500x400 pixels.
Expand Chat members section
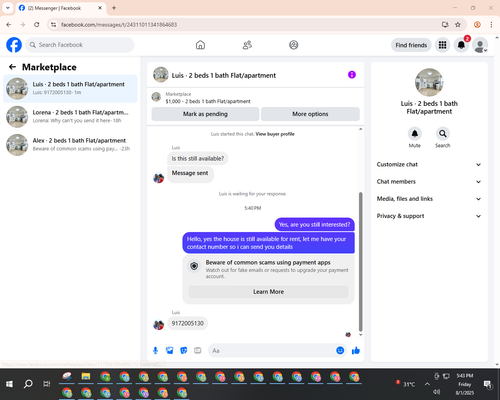click(x=429, y=182)
